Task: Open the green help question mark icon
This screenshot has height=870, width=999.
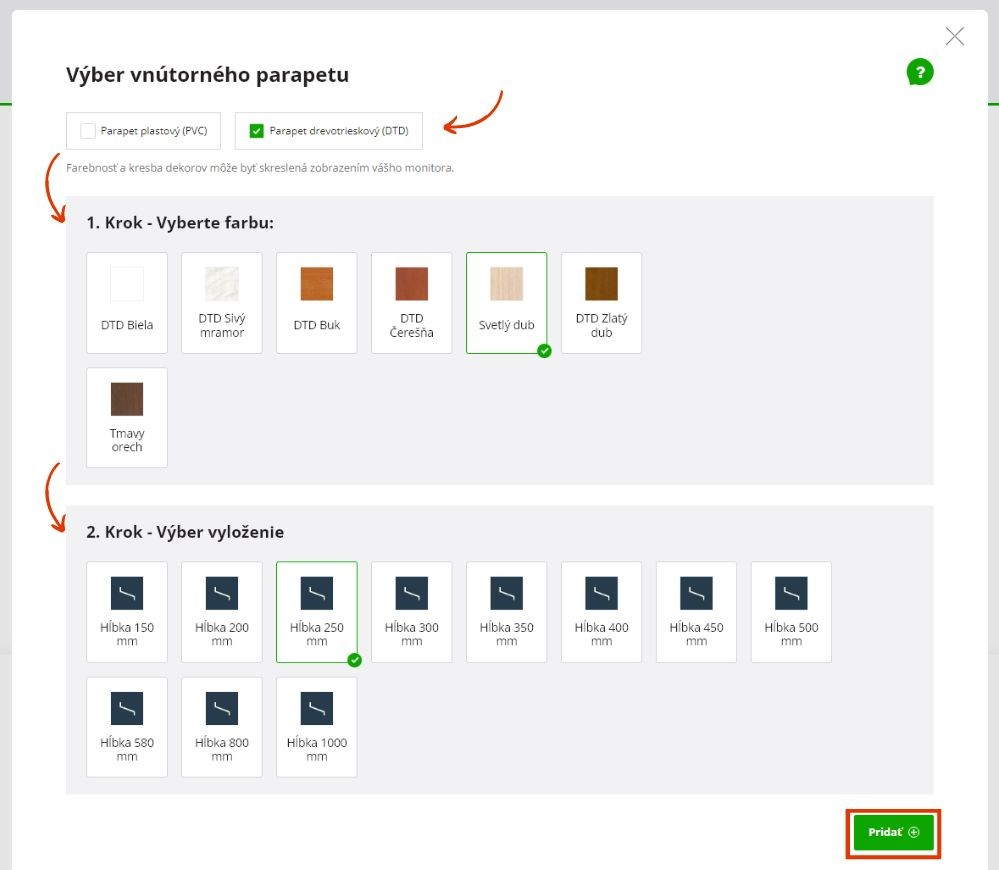Action: [919, 72]
